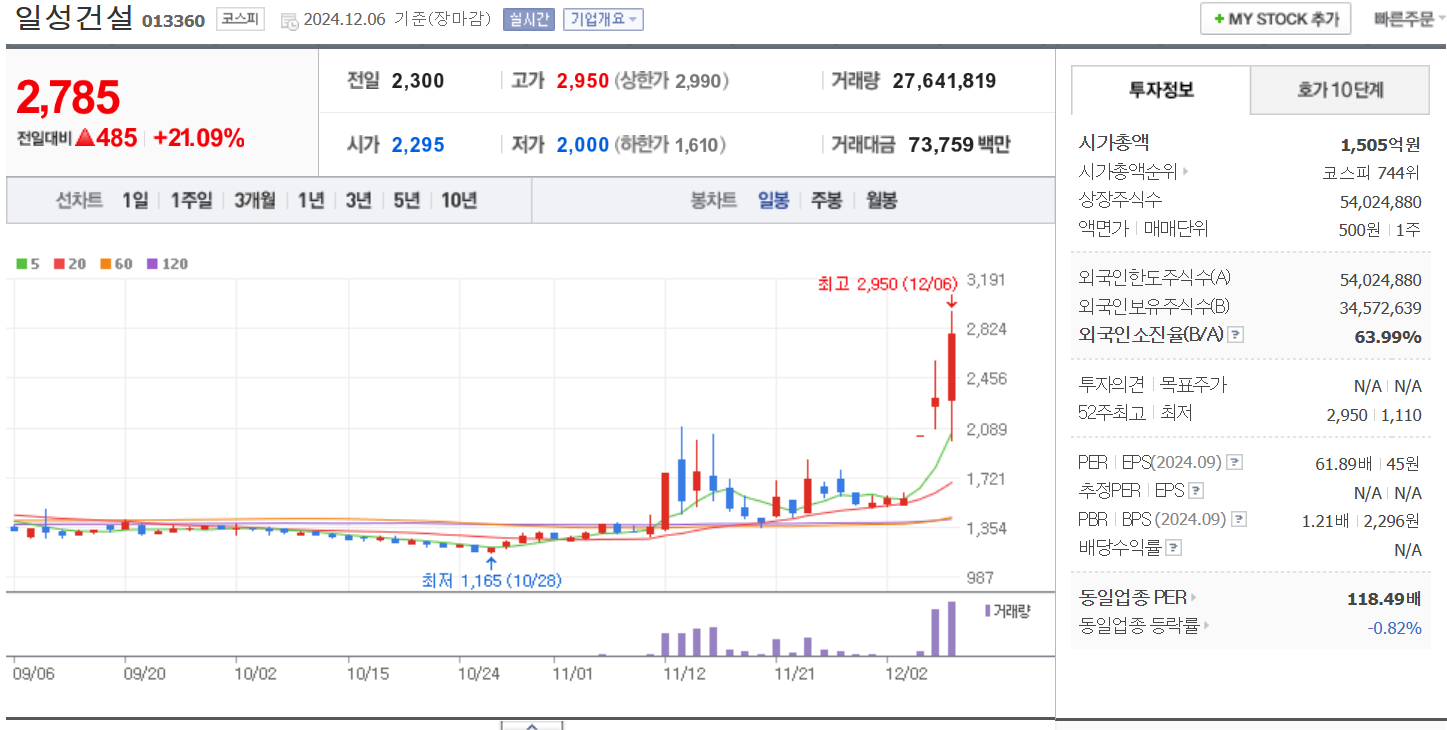Image resolution: width=1447 pixels, height=730 pixels.
Task: Open the 외국인 소진율 help tooltip icon
Action: coord(1234,335)
